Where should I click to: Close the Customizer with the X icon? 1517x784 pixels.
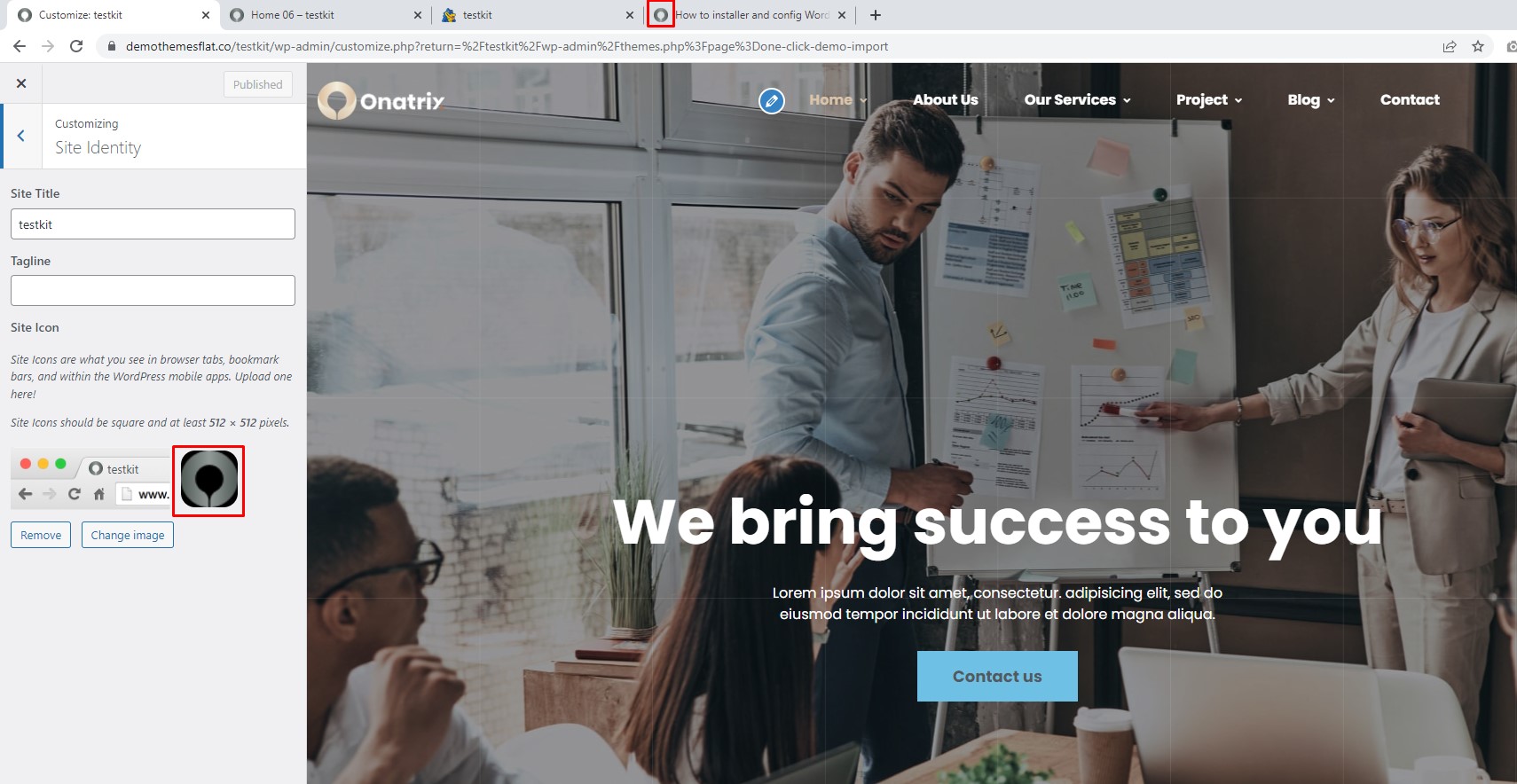tap(21, 83)
